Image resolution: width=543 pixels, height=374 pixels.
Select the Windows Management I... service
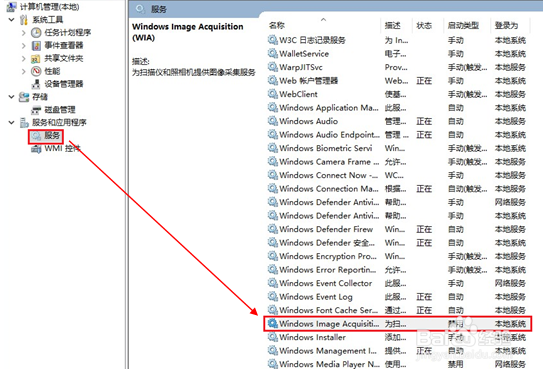[328, 350]
